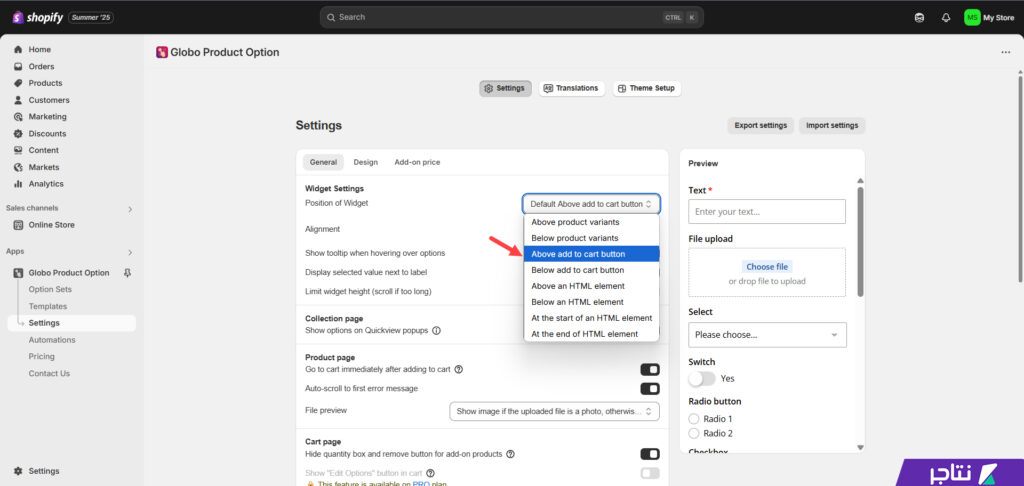Choose Above an HTML element option
The image size is (1024, 486).
(592, 286)
